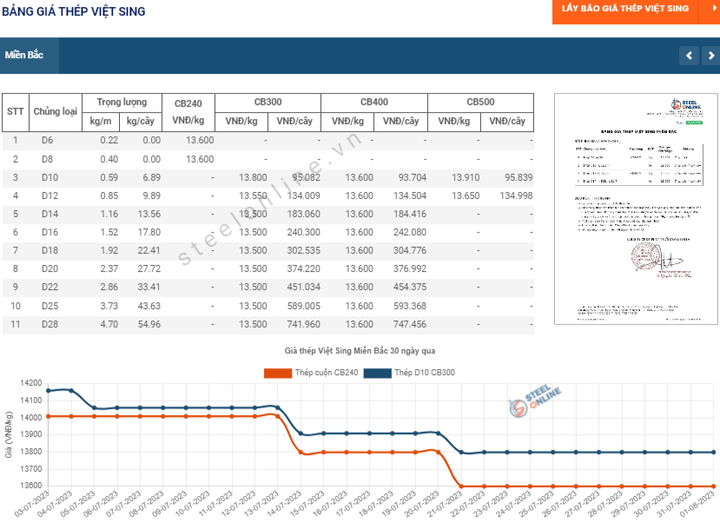Click the kg/m sub-header
Viewport: 720px width, 522px height.
coord(101,121)
